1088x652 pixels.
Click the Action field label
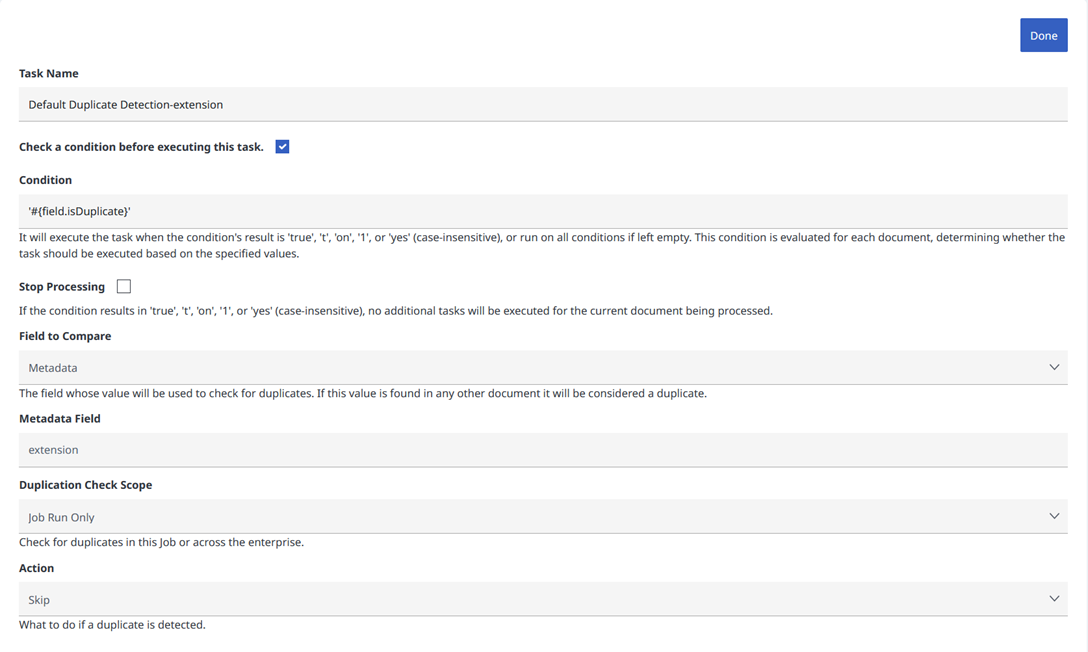tap(37, 568)
